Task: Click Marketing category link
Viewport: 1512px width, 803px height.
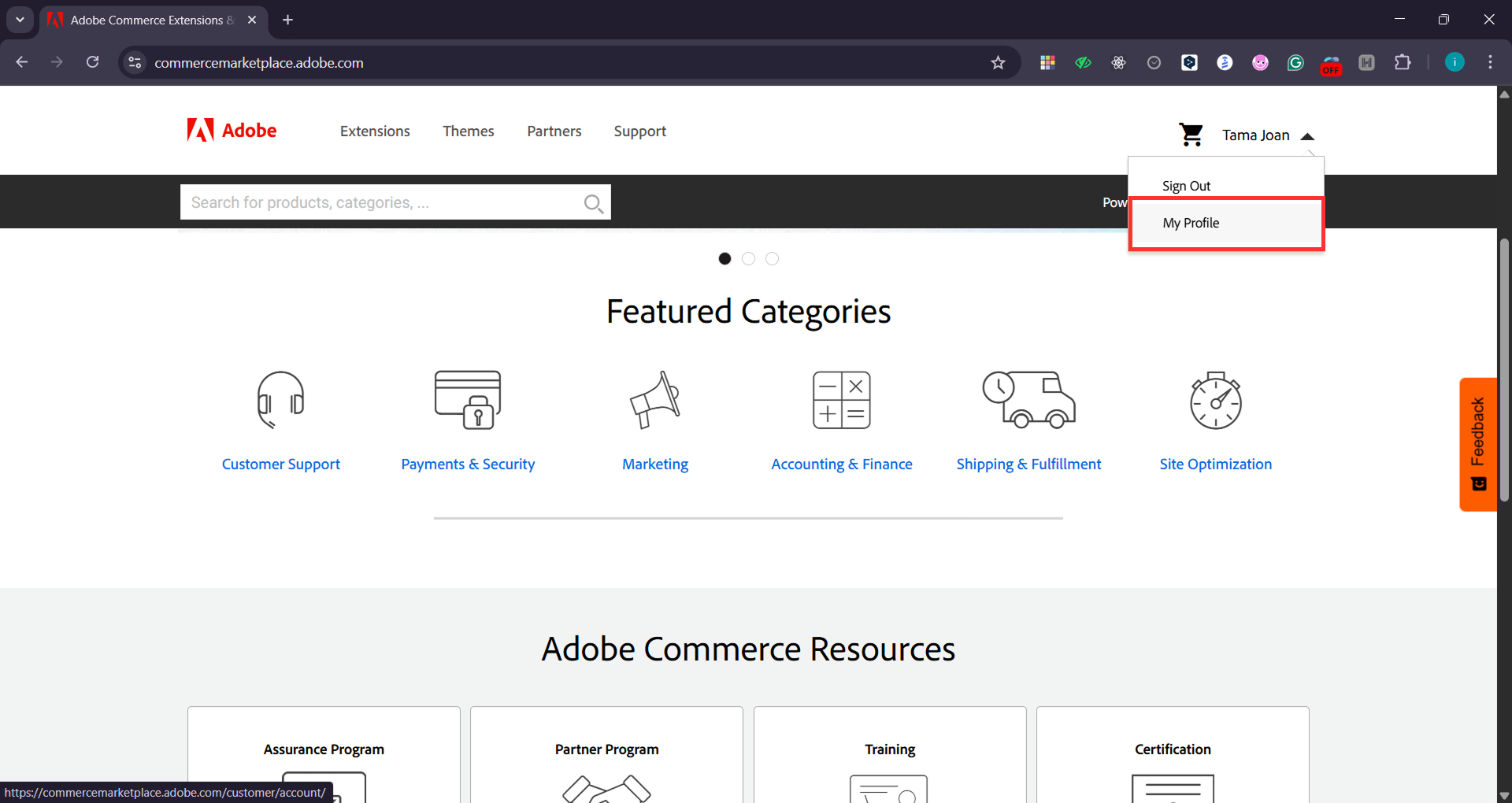Action: pyautogui.click(x=655, y=464)
